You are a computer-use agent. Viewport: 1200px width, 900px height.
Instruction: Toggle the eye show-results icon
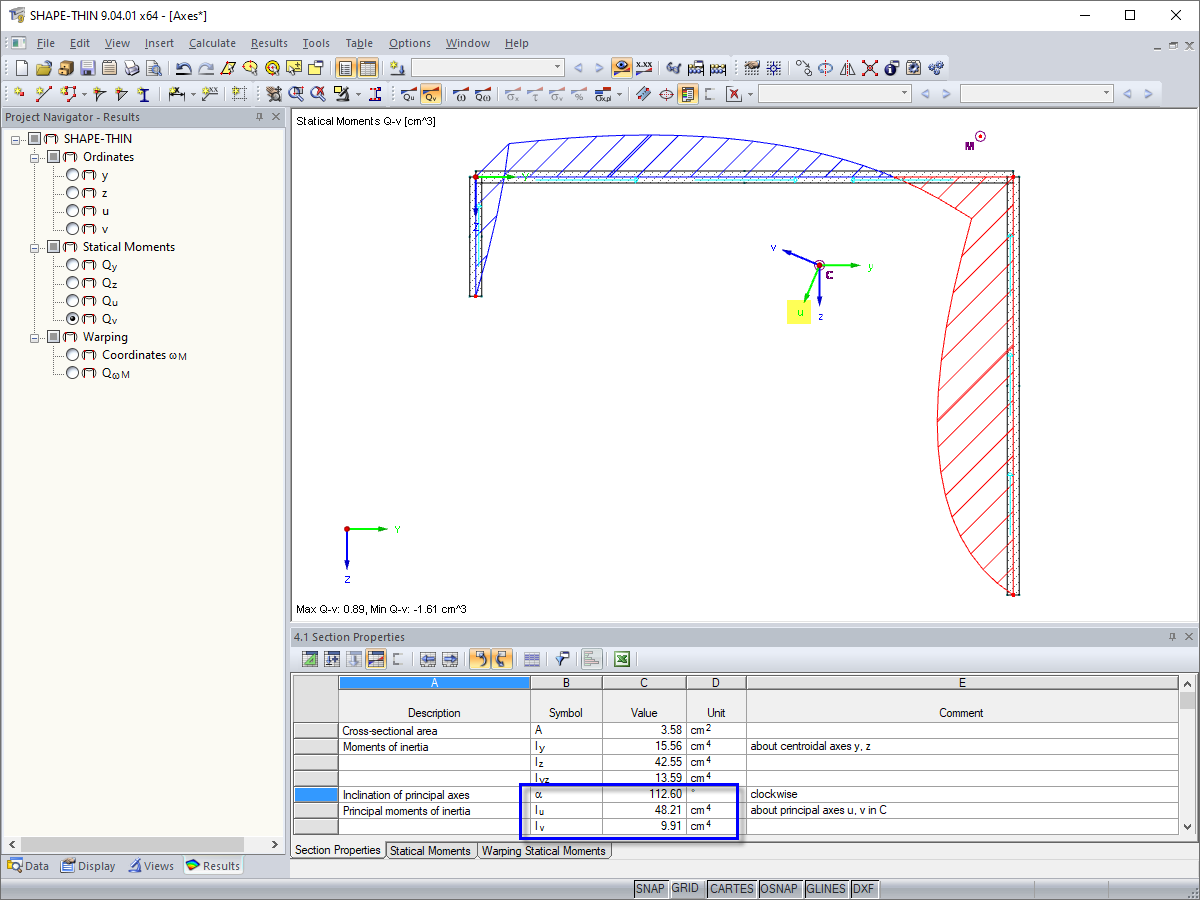[x=622, y=68]
